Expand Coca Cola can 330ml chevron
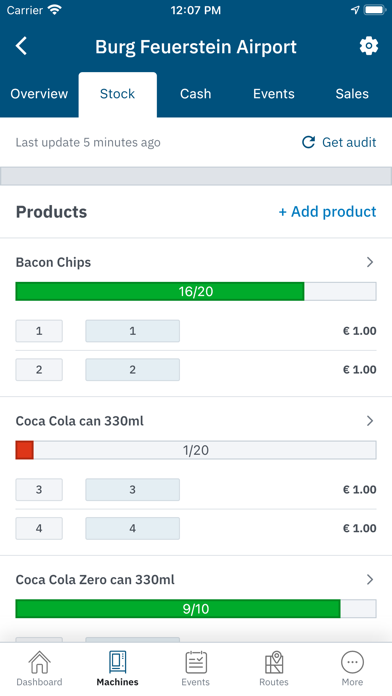 click(370, 421)
